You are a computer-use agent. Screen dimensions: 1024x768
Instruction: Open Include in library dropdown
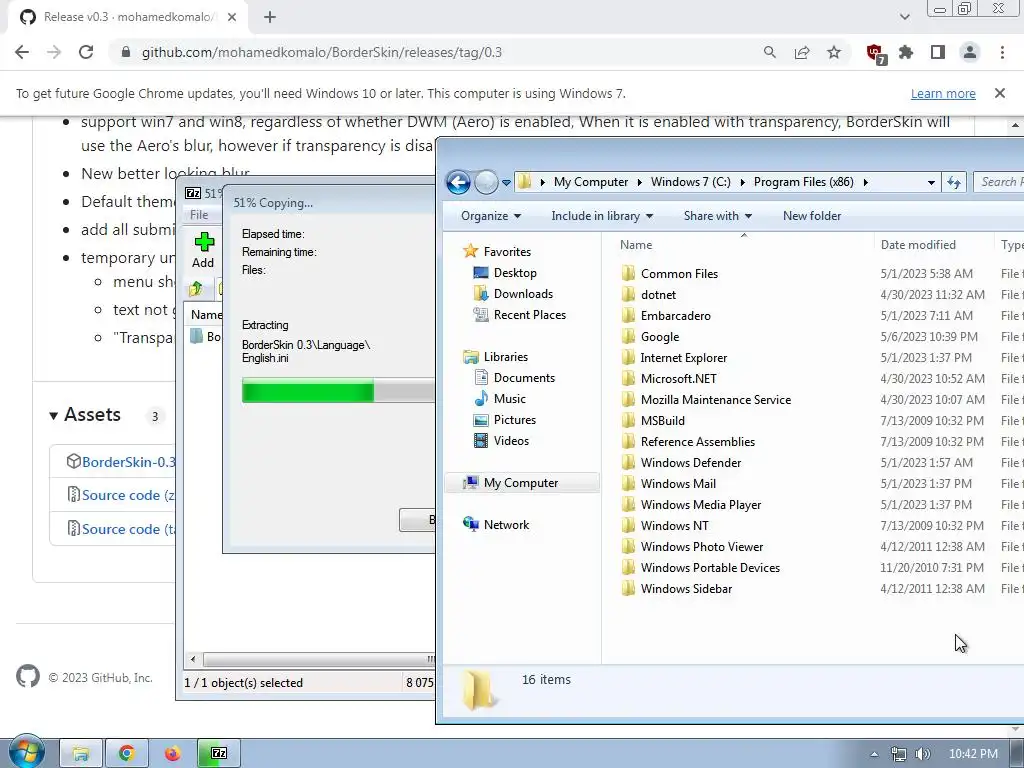click(601, 216)
